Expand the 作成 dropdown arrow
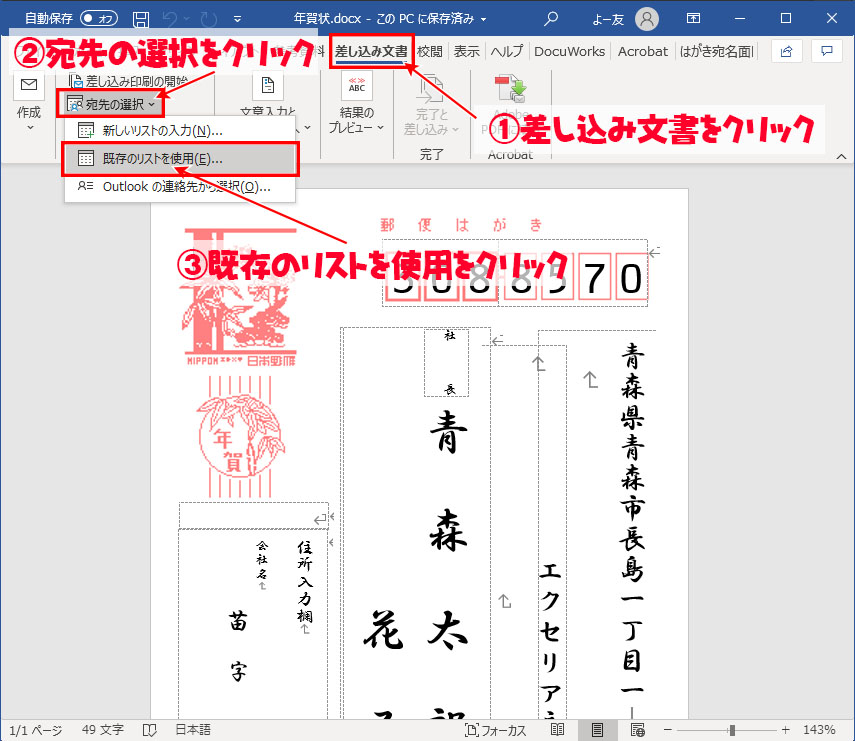Image resolution: width=855 pixels, height=741 pixels. (x=30, y=128)
